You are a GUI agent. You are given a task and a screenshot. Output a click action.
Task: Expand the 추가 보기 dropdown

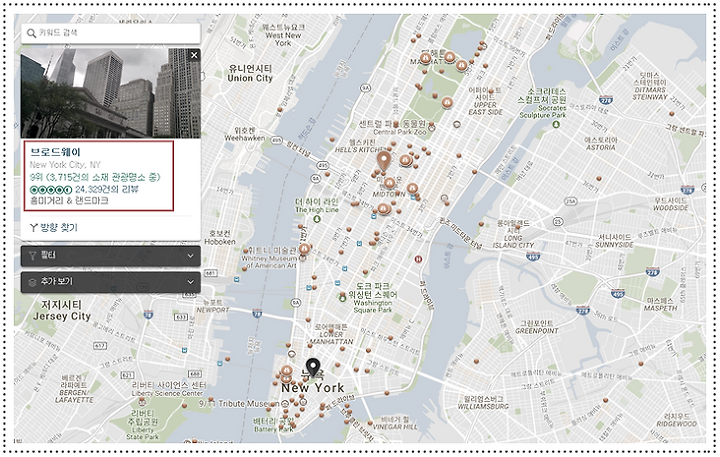click(x=111, y=282)
